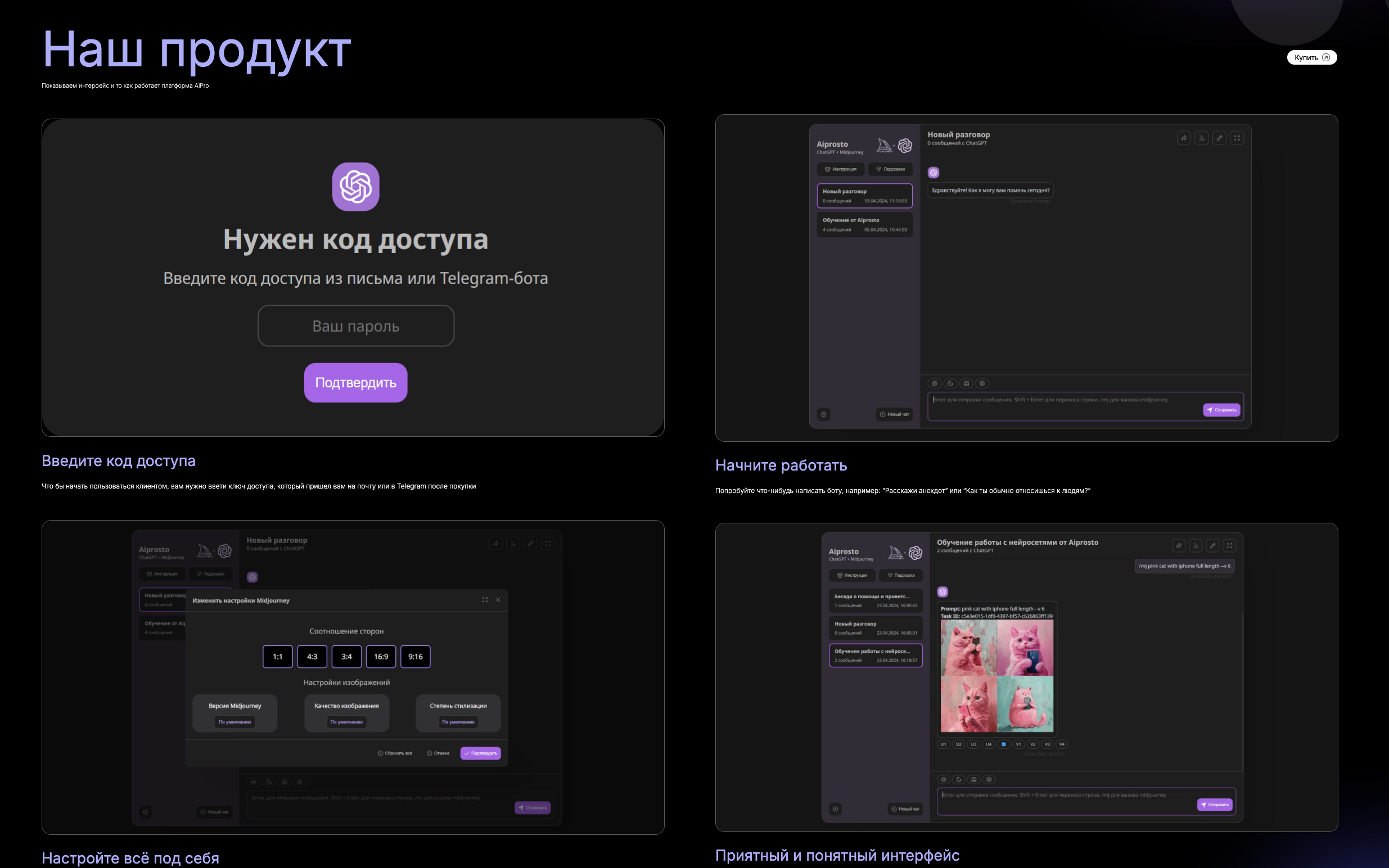Click the pencil edit icon in the pink cat chat header
Viewport: 1389px width, 868px height.
point(1212,545)
